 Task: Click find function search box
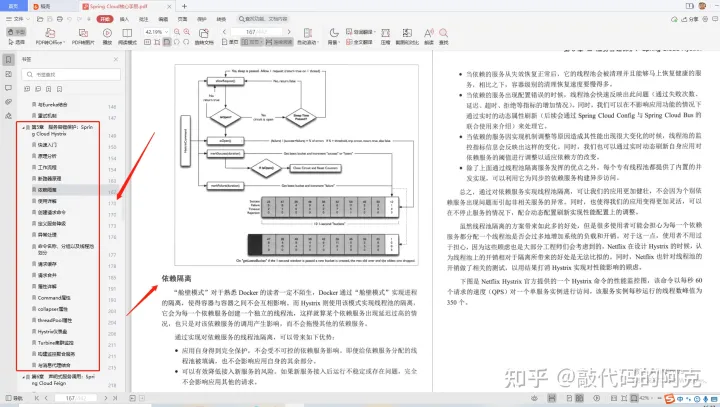pyautogui.click(x=262, y=19)
